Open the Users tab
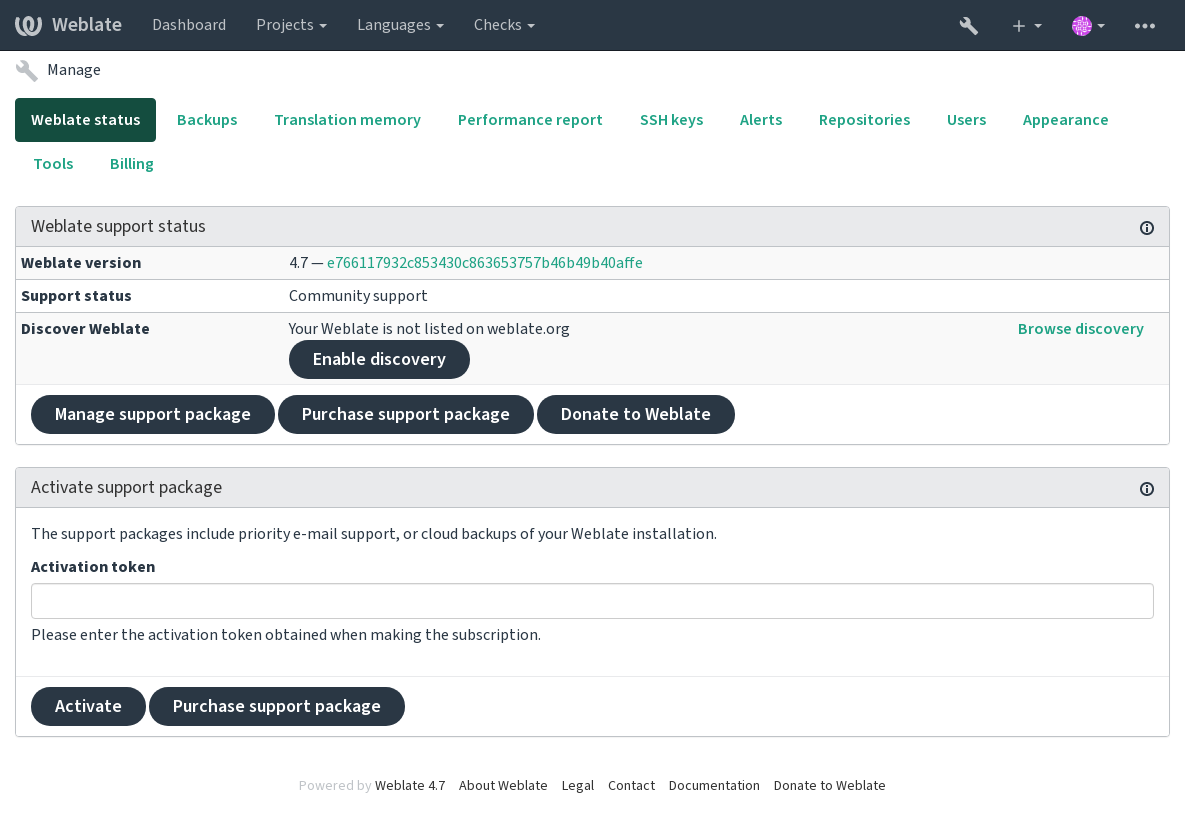The height and width of the screenshot is (823, 1185). pyautogui.click(x=966, y=119)
